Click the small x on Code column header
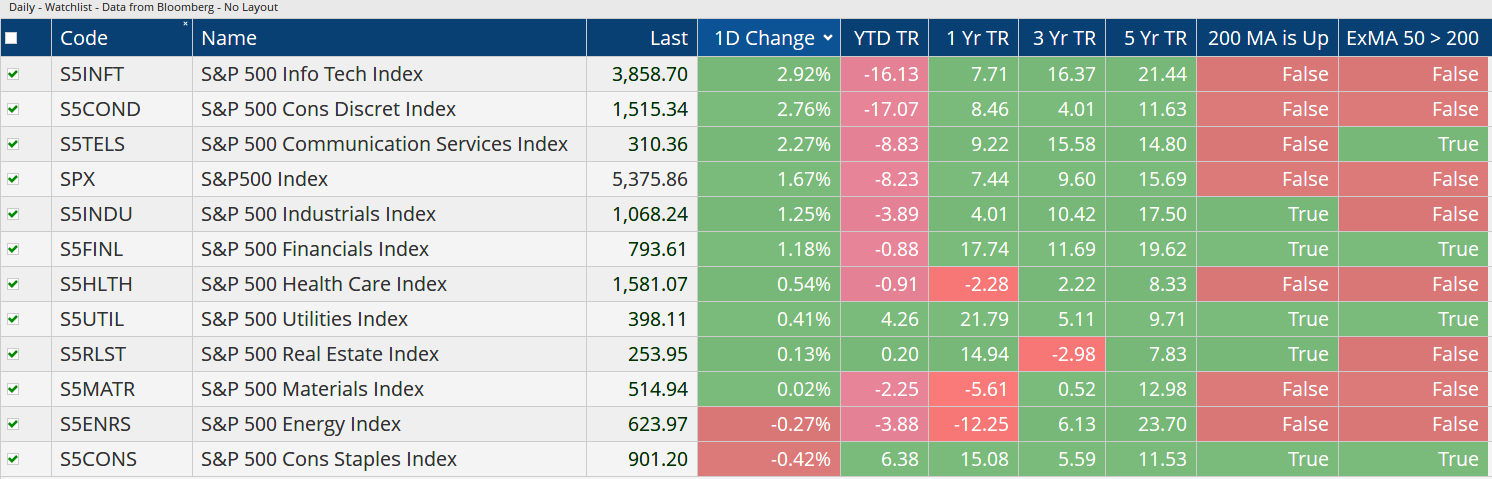This screenshot has height=479, width=1492. tap(185, 24)
